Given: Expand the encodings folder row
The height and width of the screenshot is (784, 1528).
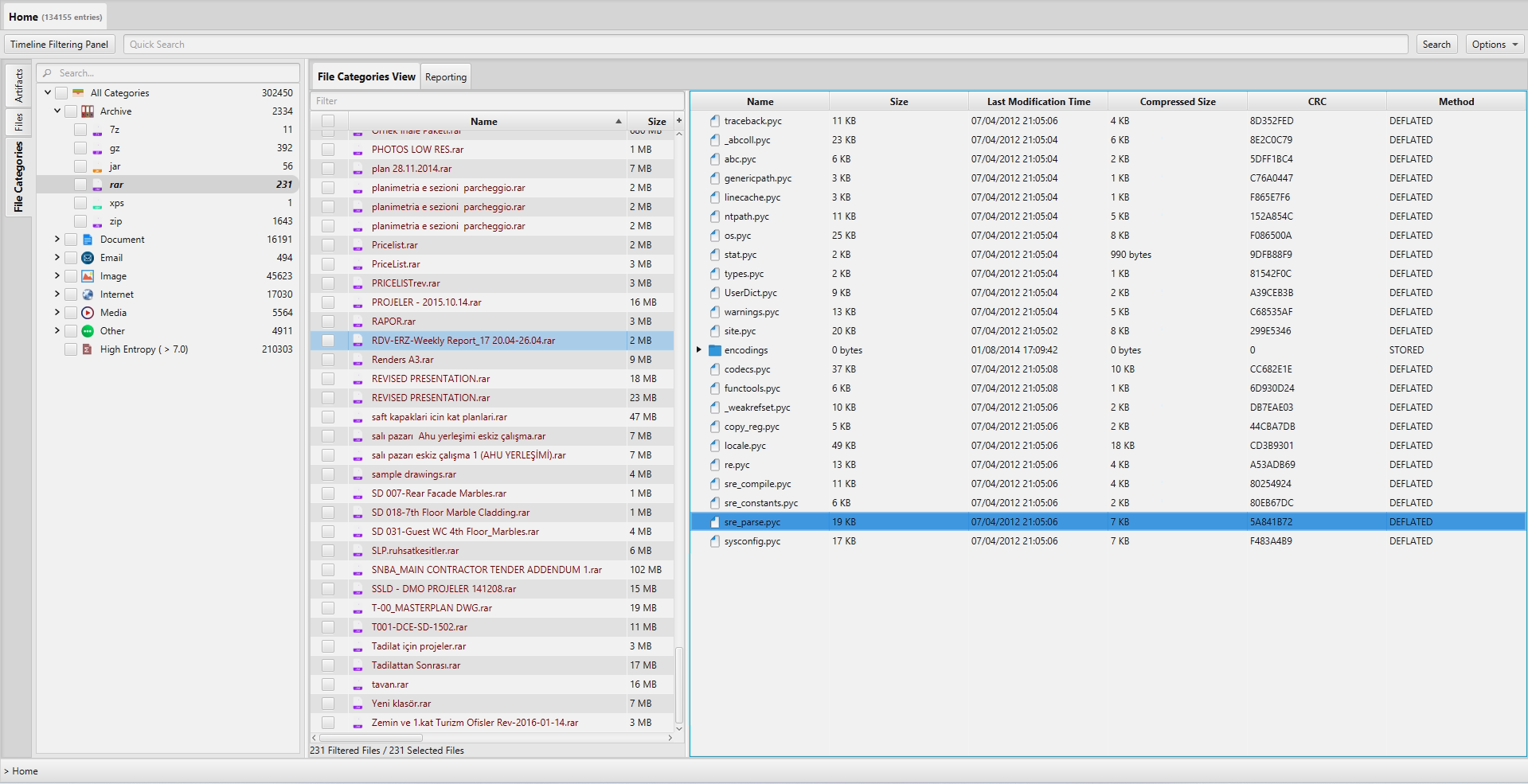Looking at the screenshot, I should (x=699, y=349).
